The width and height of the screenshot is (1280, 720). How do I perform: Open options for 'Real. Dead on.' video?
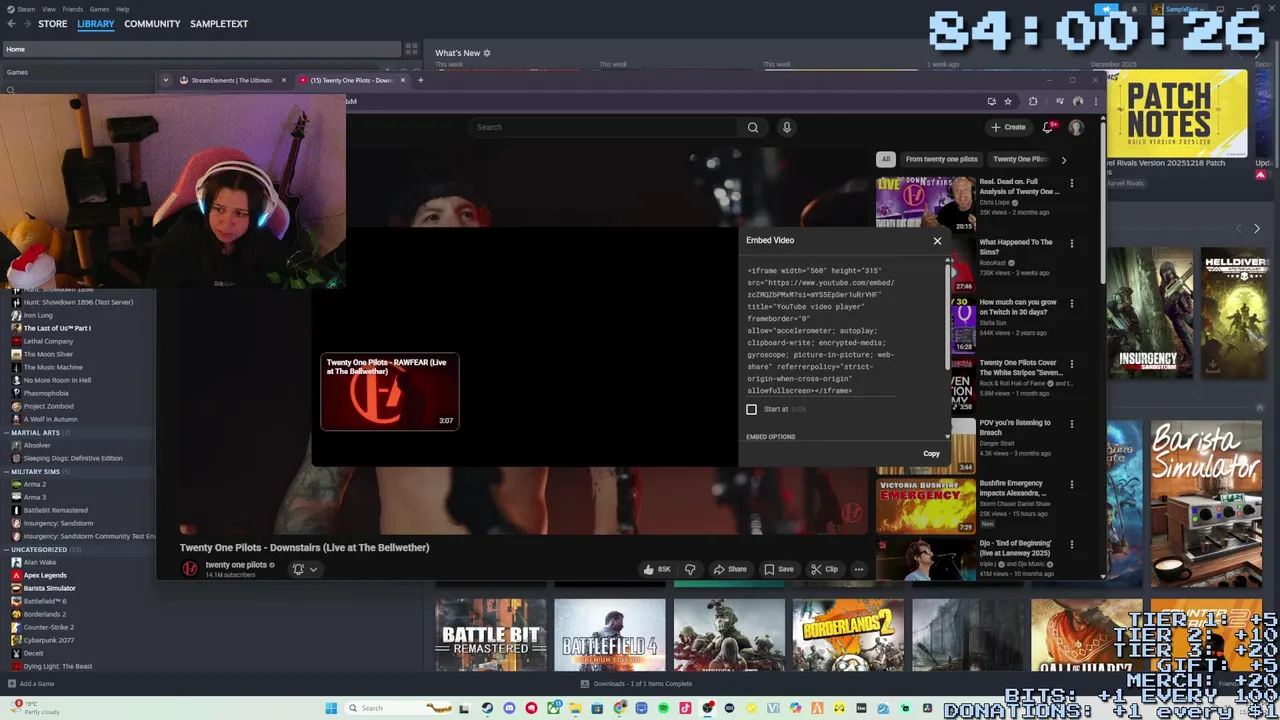point(1071,184)
